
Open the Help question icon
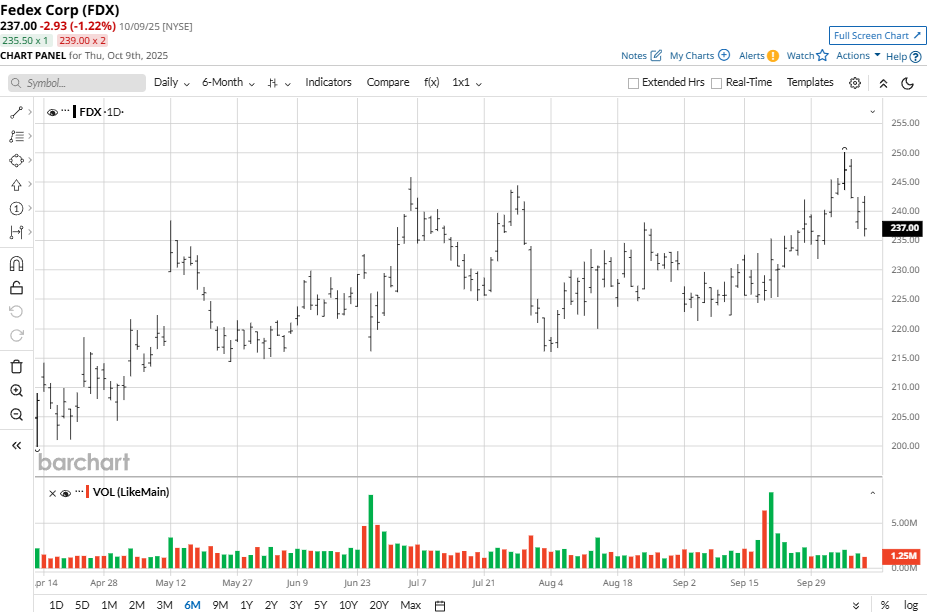(x=915, y=57)
